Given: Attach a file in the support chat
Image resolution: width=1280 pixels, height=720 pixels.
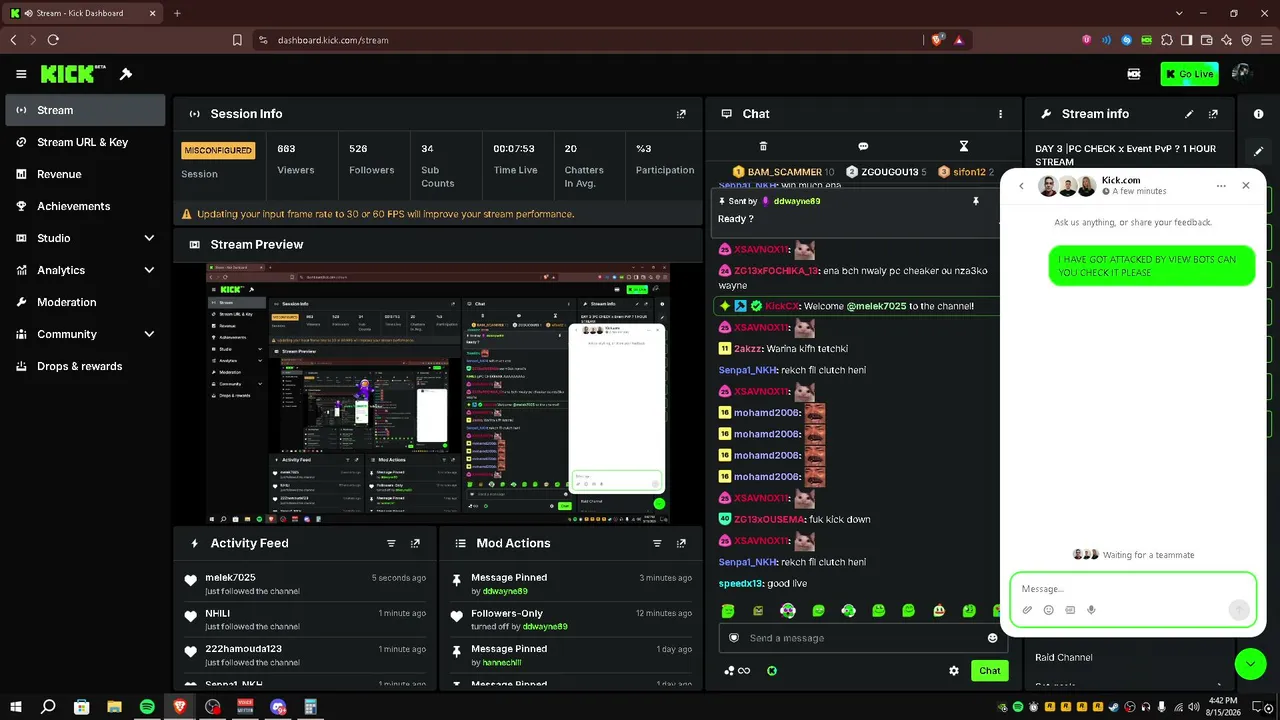Looking at the screenshot, I should [x=1027, y=610].
